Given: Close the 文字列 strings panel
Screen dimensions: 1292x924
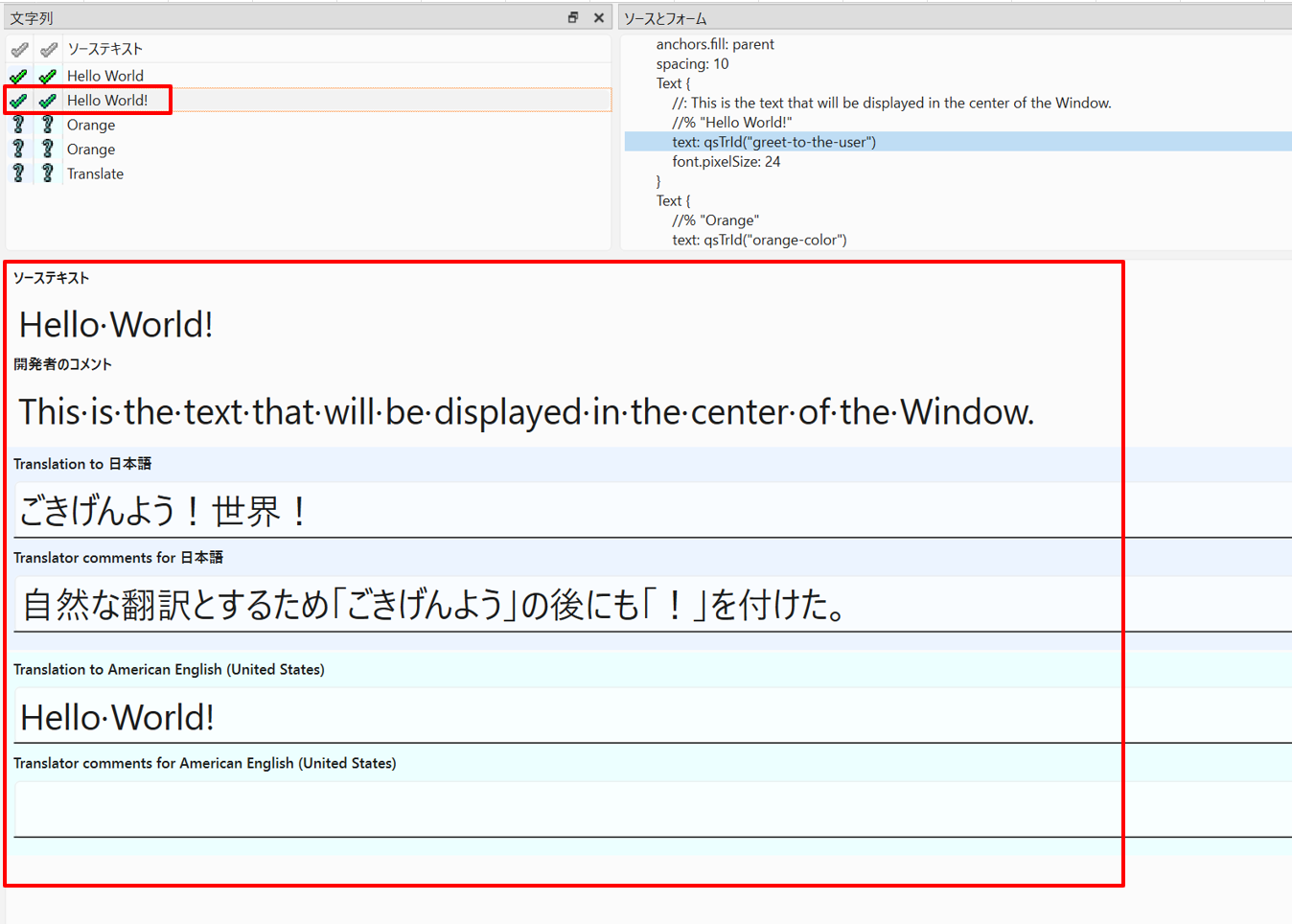Looking at the screenshot, I should (x=599, y=17).
